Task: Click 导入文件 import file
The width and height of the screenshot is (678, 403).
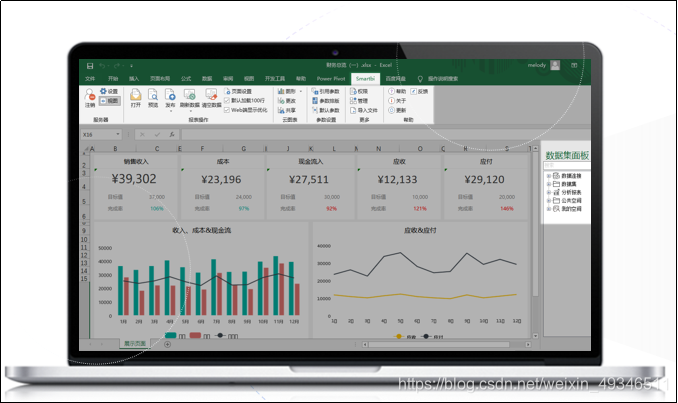Action: (x=364, y=110)
